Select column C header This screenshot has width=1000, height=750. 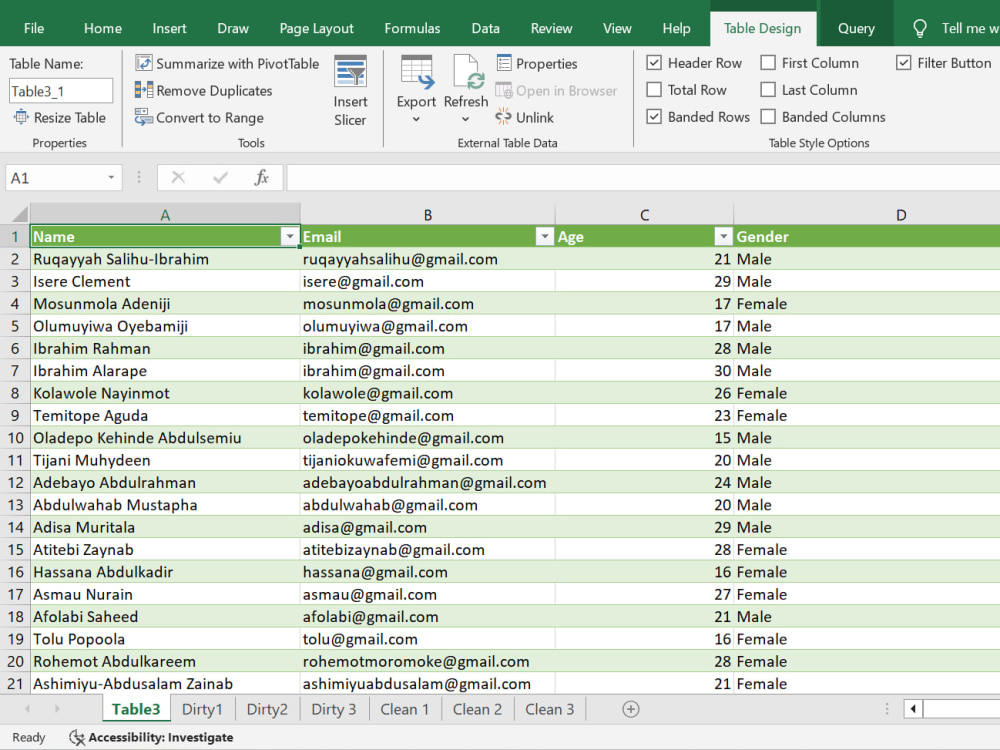644,214
